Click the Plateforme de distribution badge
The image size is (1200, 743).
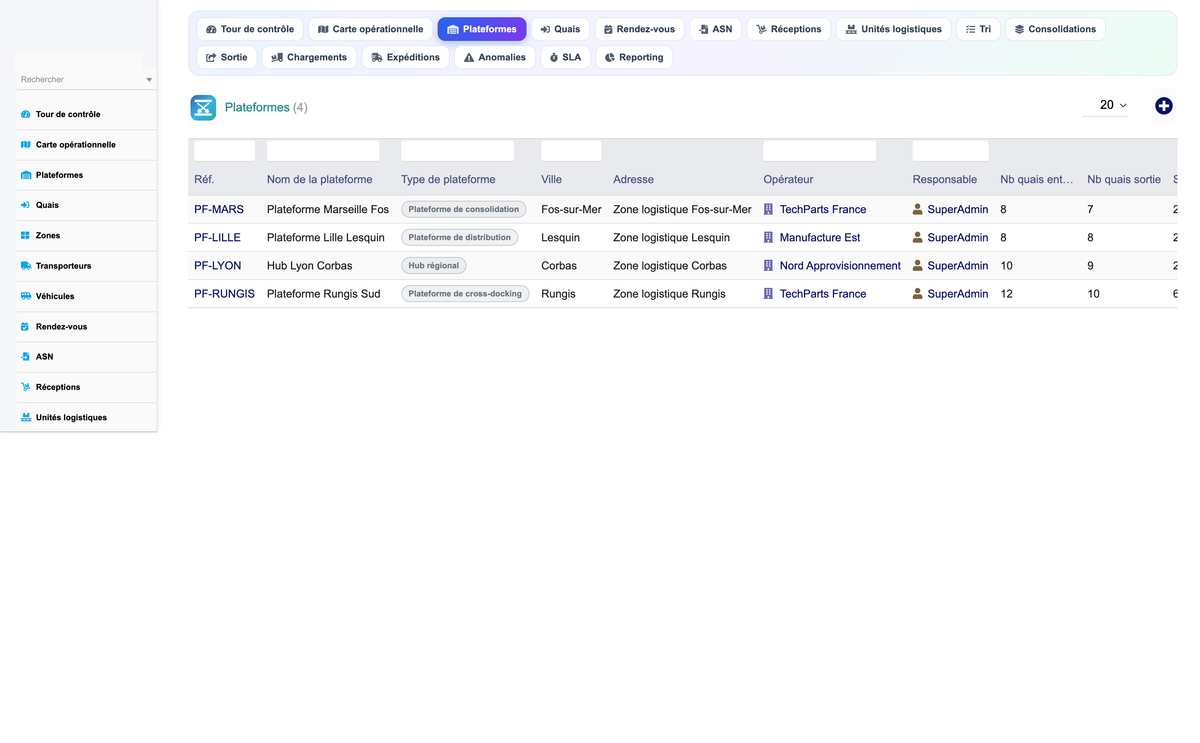460,238
